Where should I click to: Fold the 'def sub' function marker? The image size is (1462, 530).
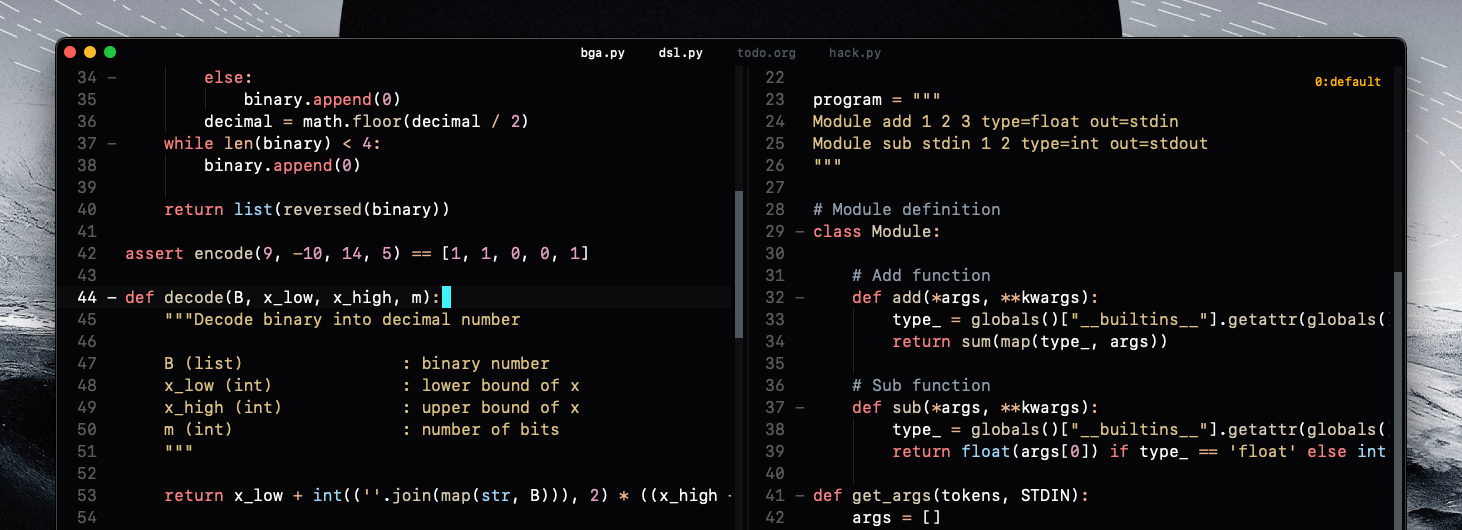pyautogui.click(x=799, y=408)
